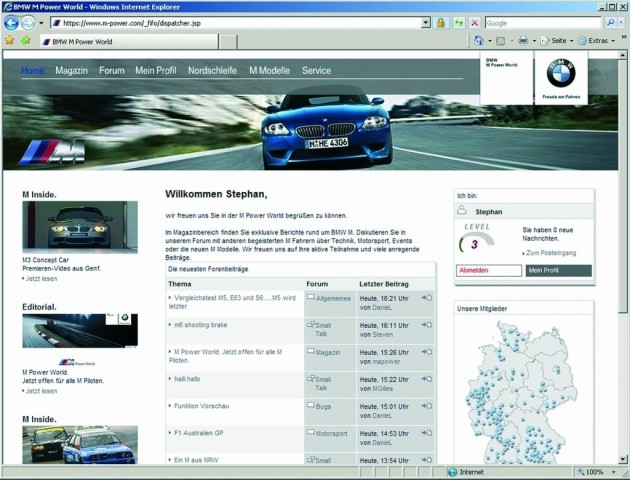
Task: Open the Magazin forum link in table
Action: coord(327,352)
